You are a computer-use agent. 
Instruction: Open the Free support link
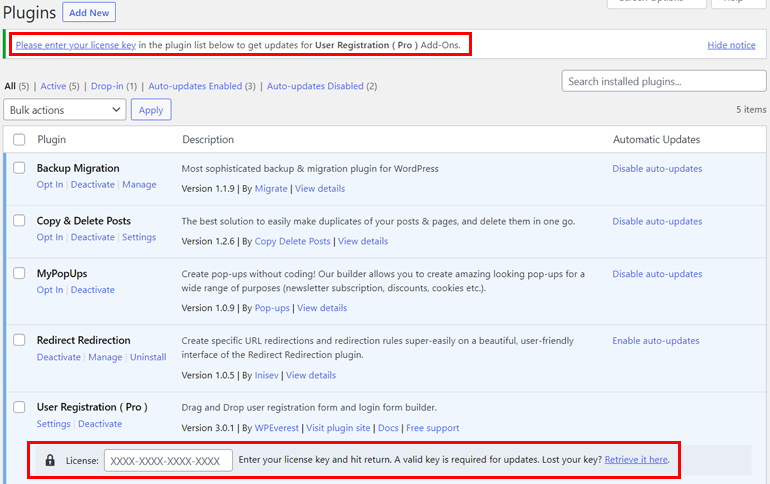(x=432, y=428)
